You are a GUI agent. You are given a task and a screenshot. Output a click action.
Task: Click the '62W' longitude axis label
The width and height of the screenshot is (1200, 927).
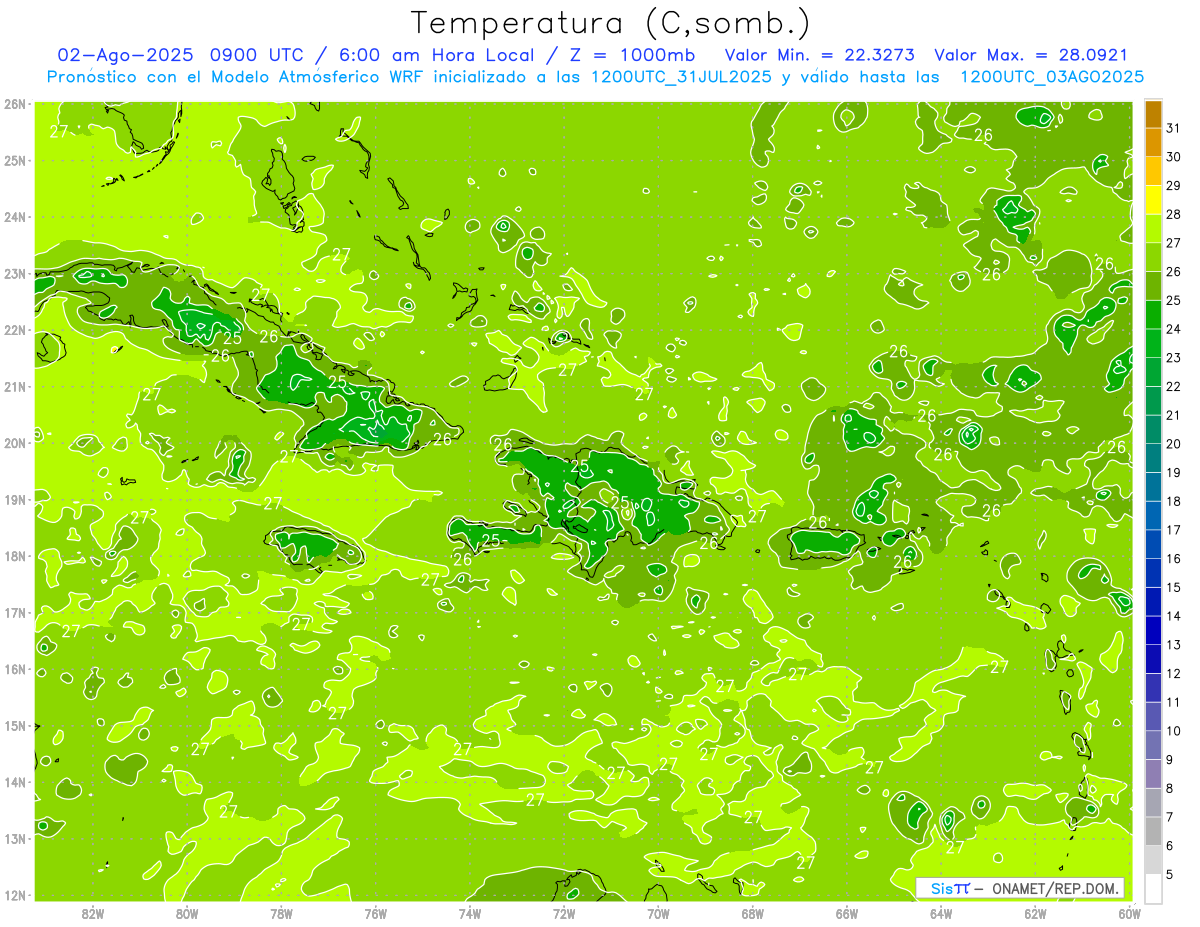point(1035,913)
